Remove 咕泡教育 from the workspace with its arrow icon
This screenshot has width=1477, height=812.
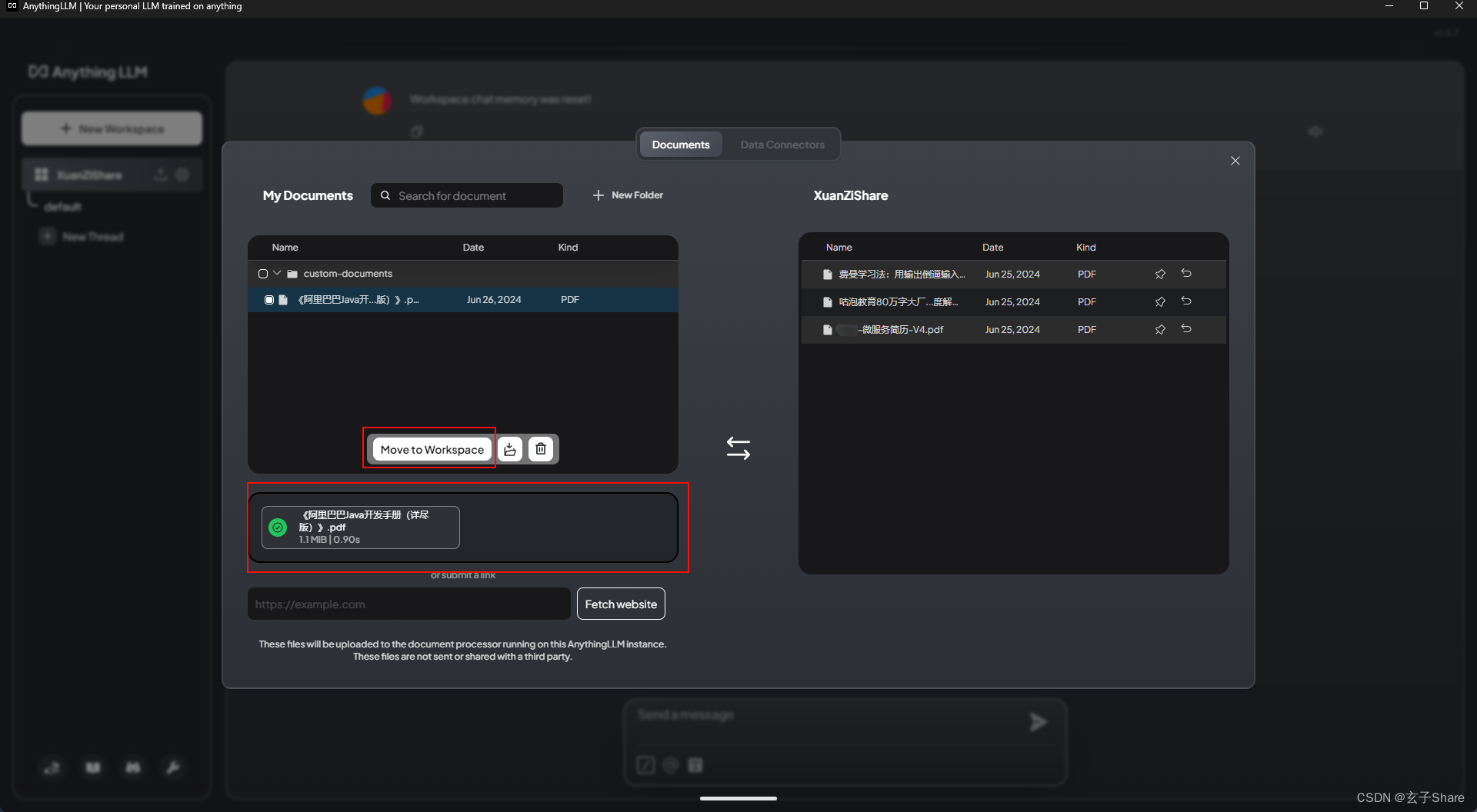tap(1186, 301)
